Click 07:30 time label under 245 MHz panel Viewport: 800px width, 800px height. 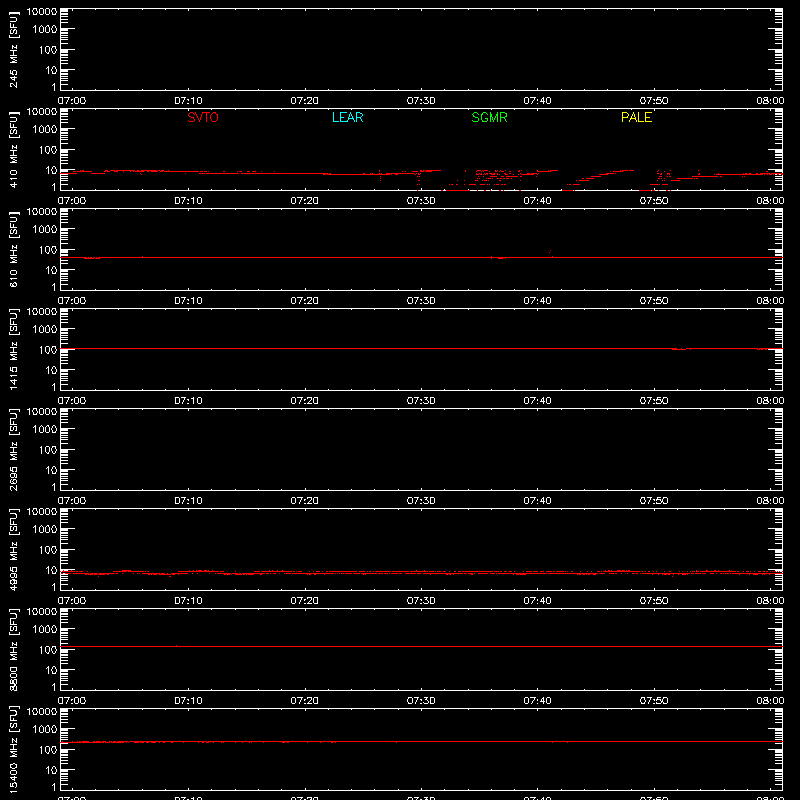(421, 101)
